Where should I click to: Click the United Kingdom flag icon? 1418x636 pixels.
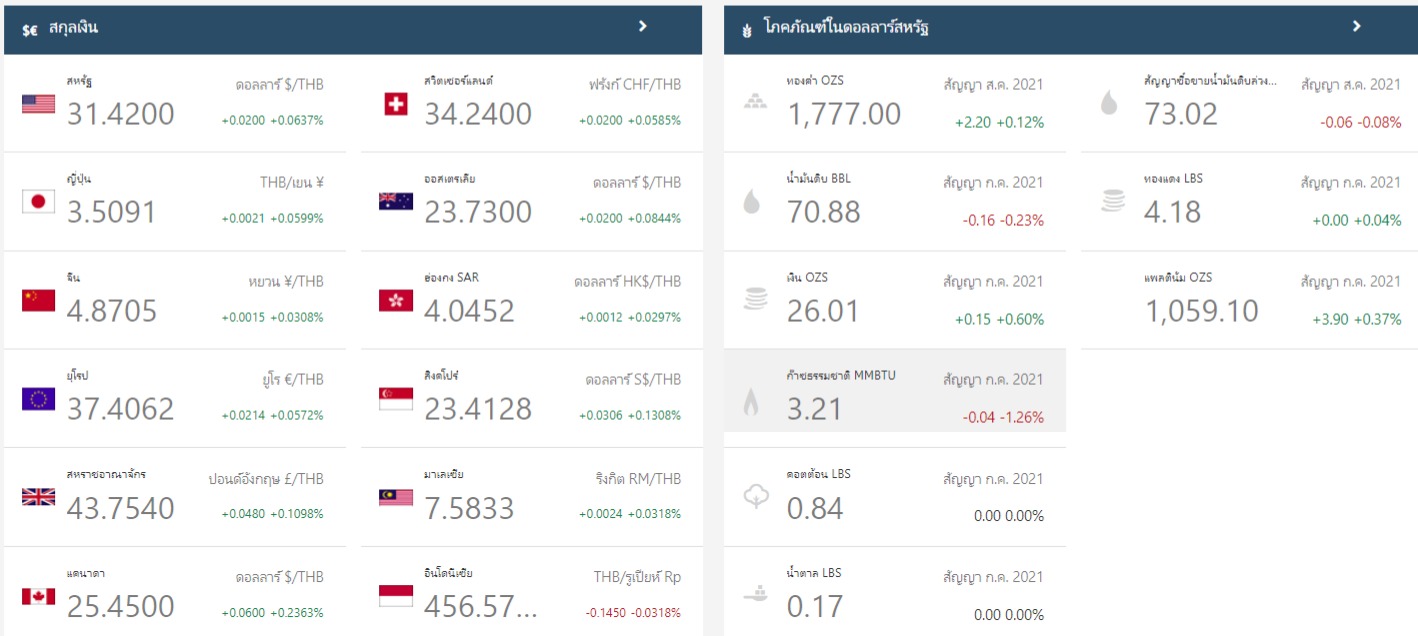coord(38,497)
